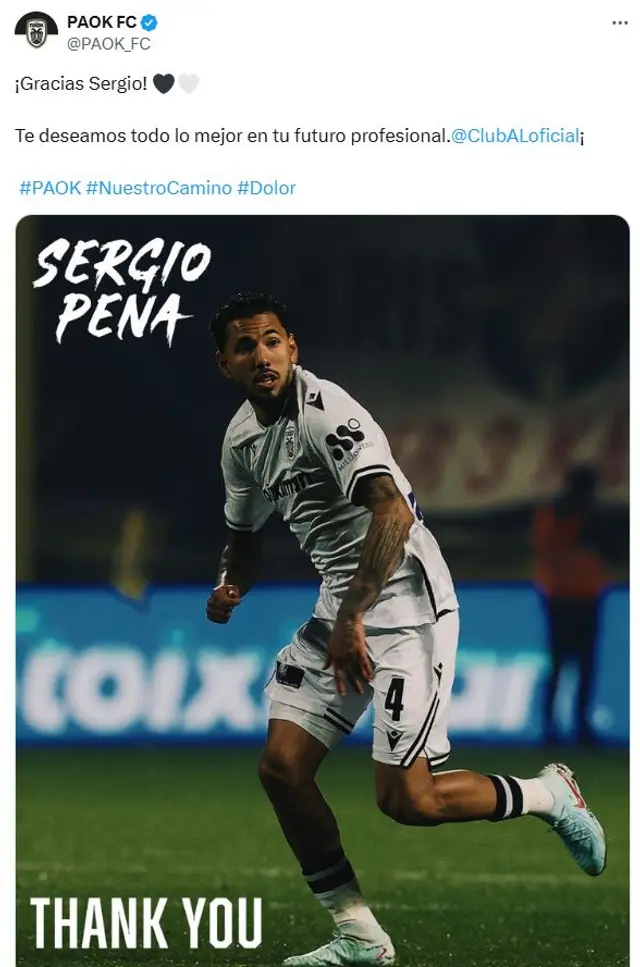Screen dimensions: 640x967
Task: Click the PAOK crest on the jersey chest
Action: (x=290, y=442)
